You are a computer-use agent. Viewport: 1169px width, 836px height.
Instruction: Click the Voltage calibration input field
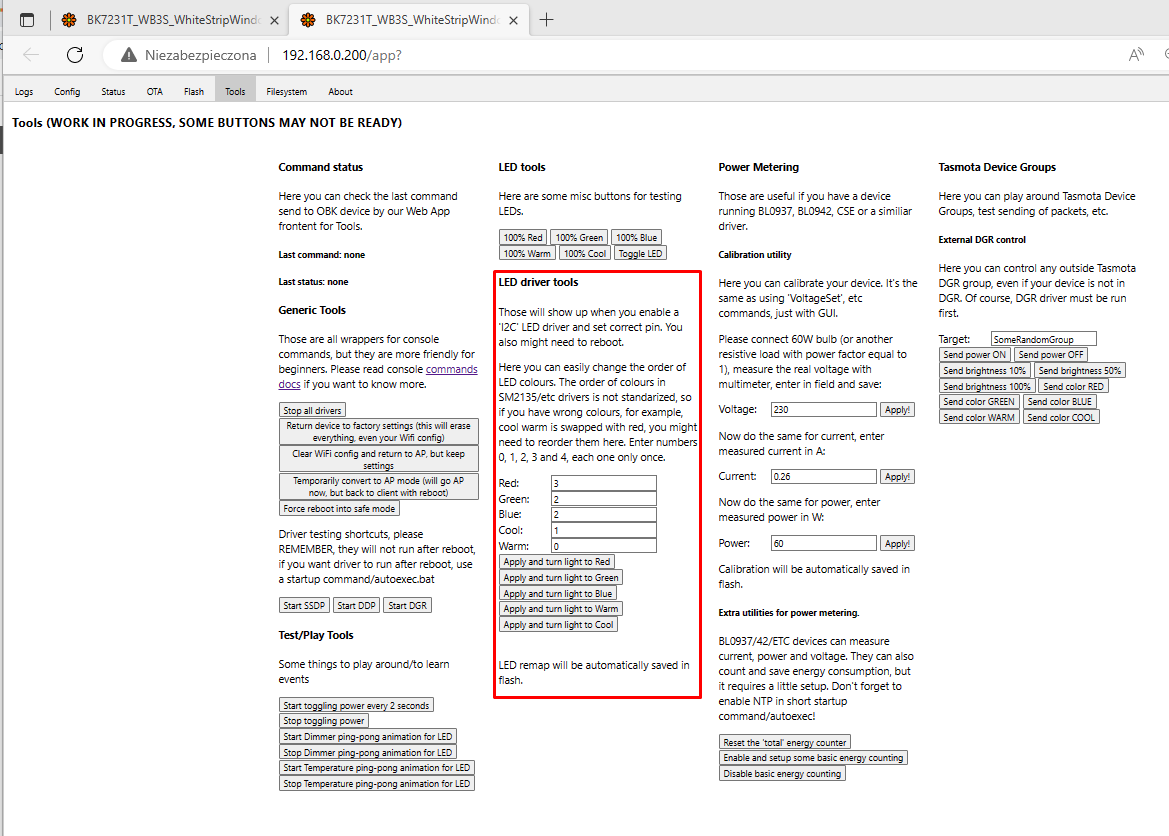click(824, 409)
